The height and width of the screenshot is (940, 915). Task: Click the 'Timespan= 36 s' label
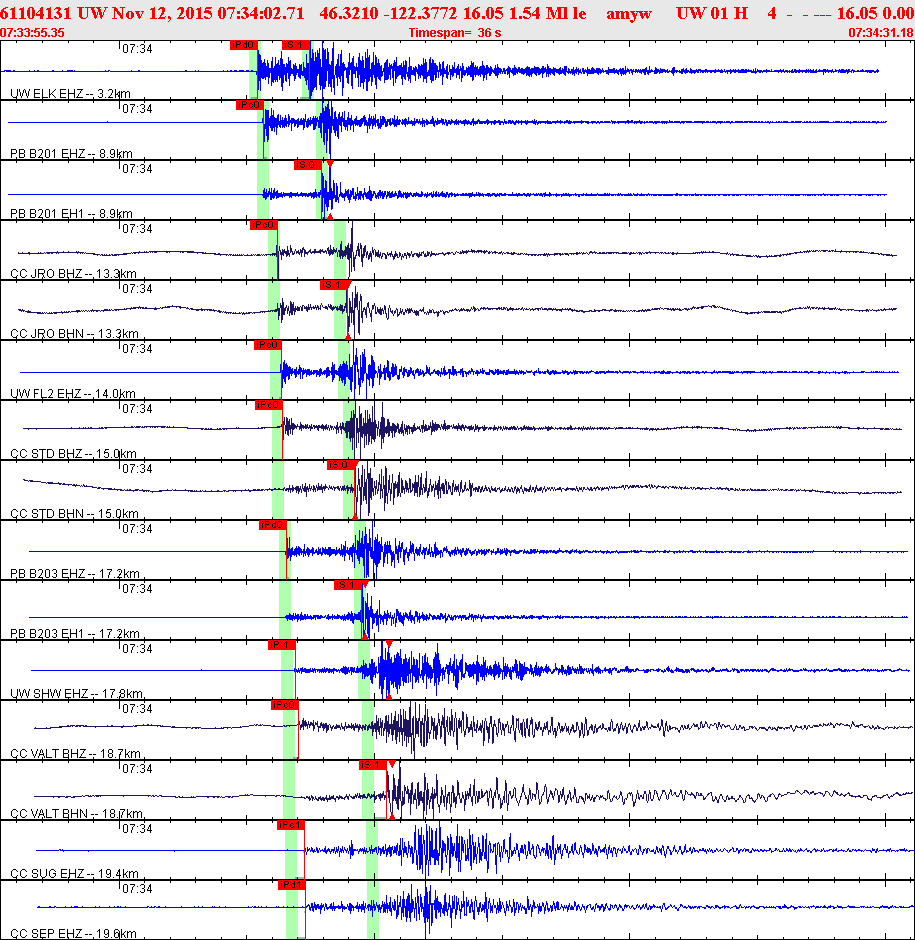coord(455,32)
